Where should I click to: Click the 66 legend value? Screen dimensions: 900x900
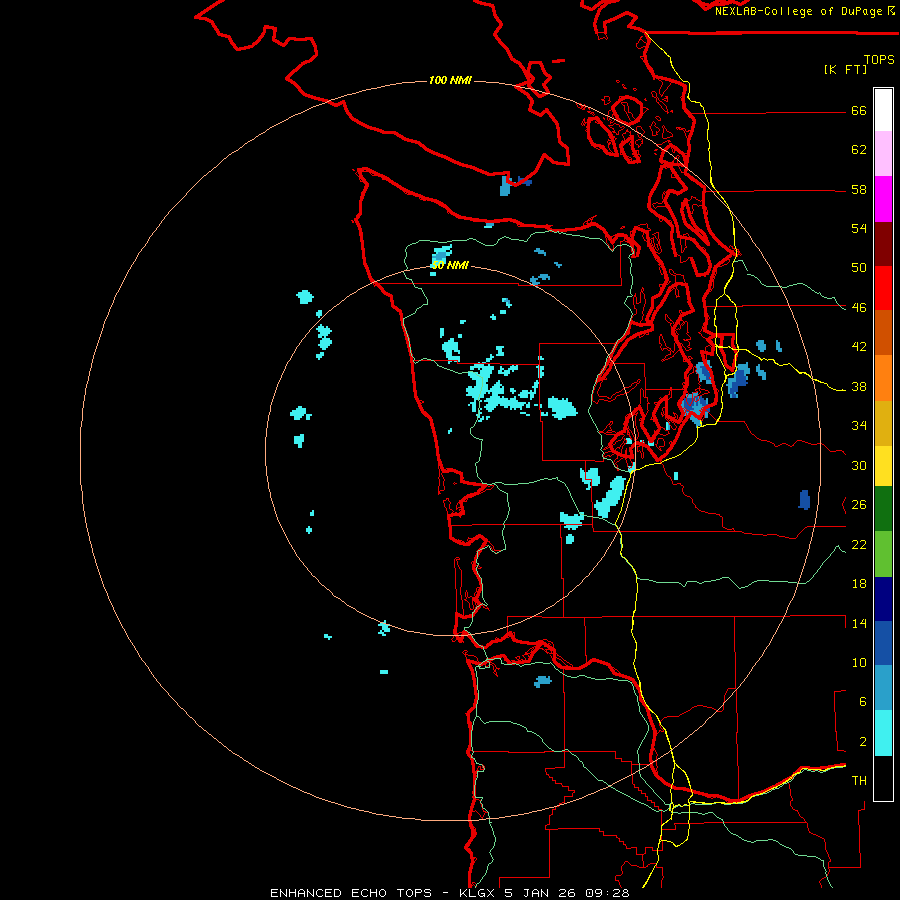click(859, 110)
